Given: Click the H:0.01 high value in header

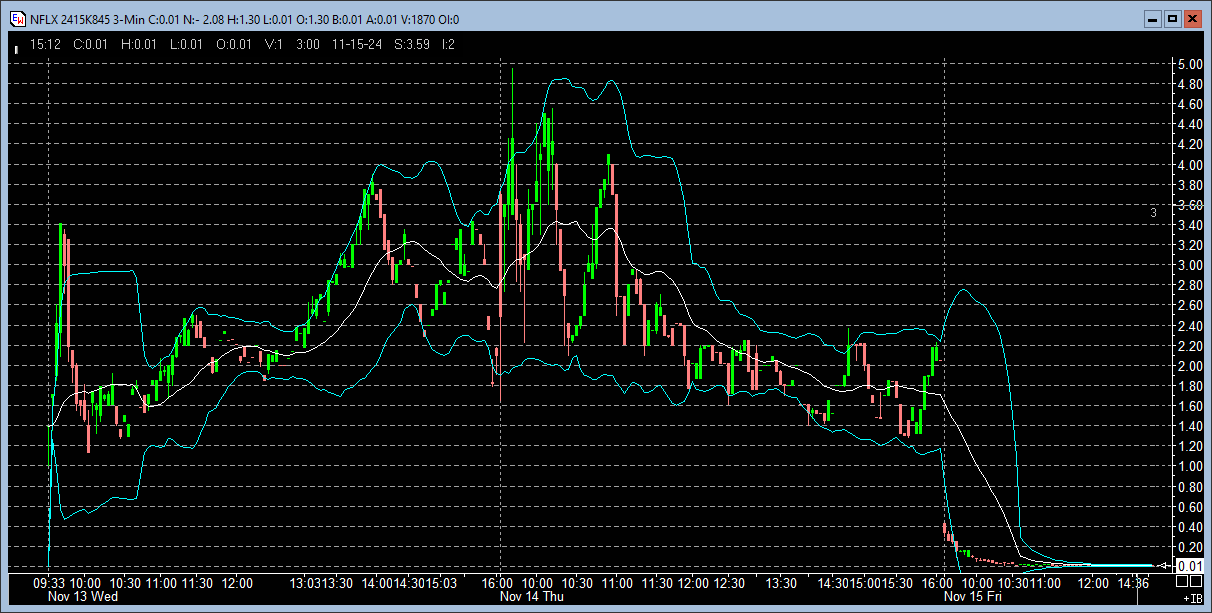Looking at the screenshot, I should point(138,44).
